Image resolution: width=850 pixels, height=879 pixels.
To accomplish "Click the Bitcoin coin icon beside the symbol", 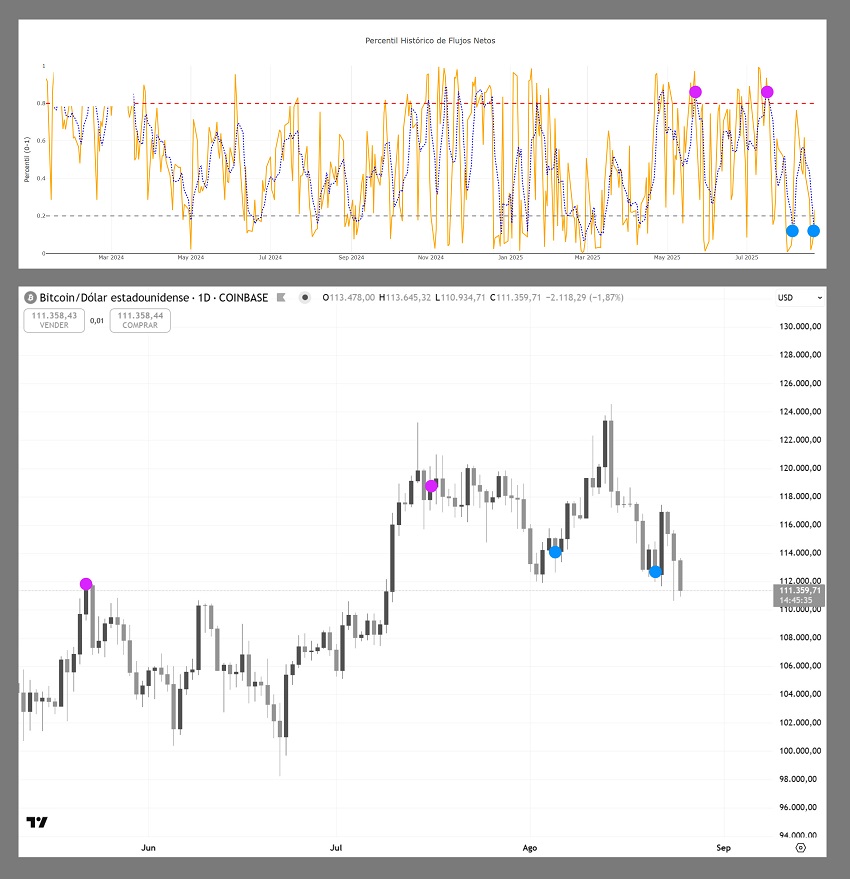I will (30, 298).
